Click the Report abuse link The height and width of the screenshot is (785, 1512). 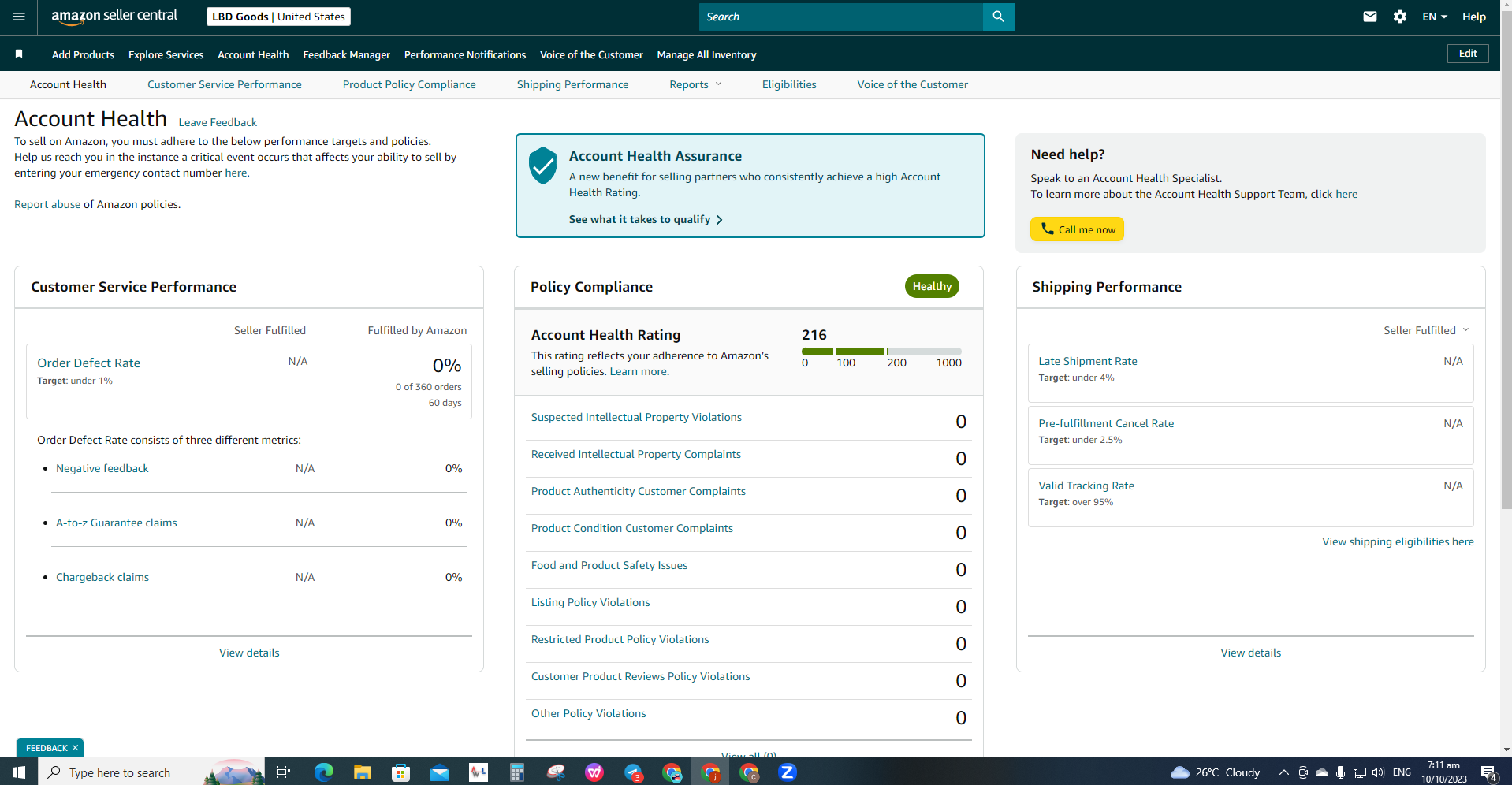tap(47, 204)
